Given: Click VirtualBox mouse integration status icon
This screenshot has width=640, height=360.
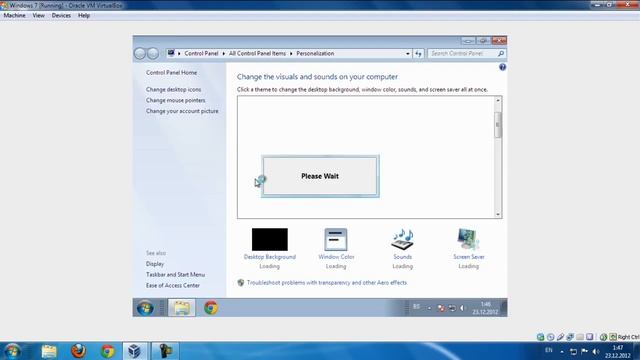Looking at the screenshot, I should (x=603, y=337).
